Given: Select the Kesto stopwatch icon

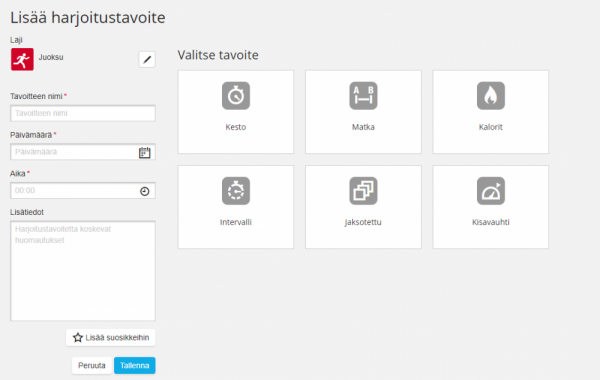Looking at the screenshot, I should (236, 96).
